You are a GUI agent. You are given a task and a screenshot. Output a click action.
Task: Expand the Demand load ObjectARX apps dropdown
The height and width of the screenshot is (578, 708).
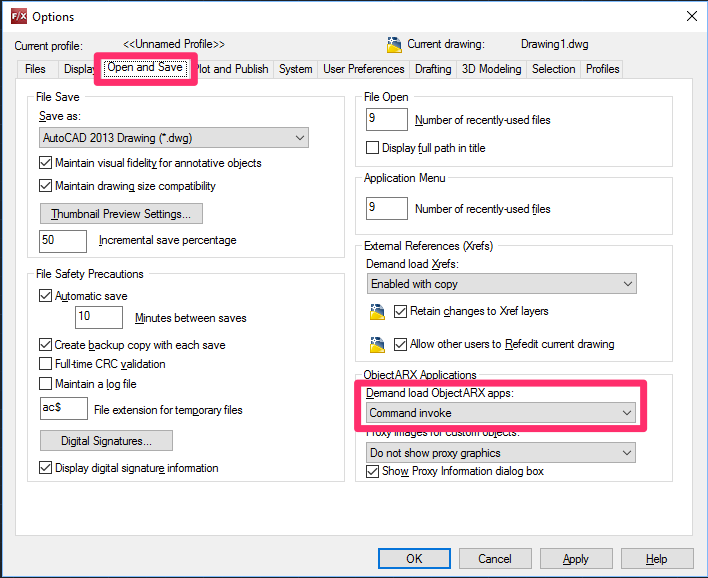point(500,413)
